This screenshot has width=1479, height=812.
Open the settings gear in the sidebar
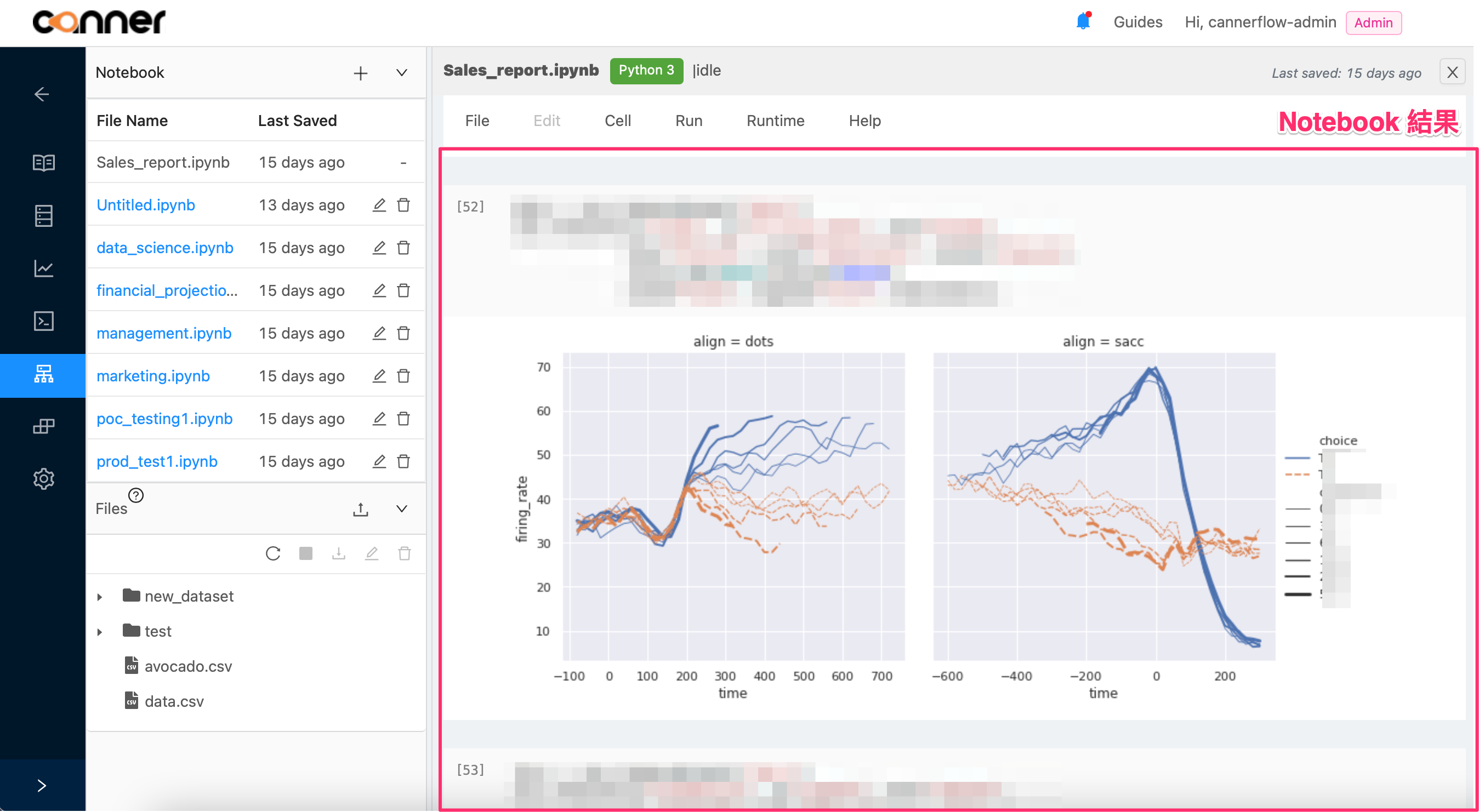[43, 478]
